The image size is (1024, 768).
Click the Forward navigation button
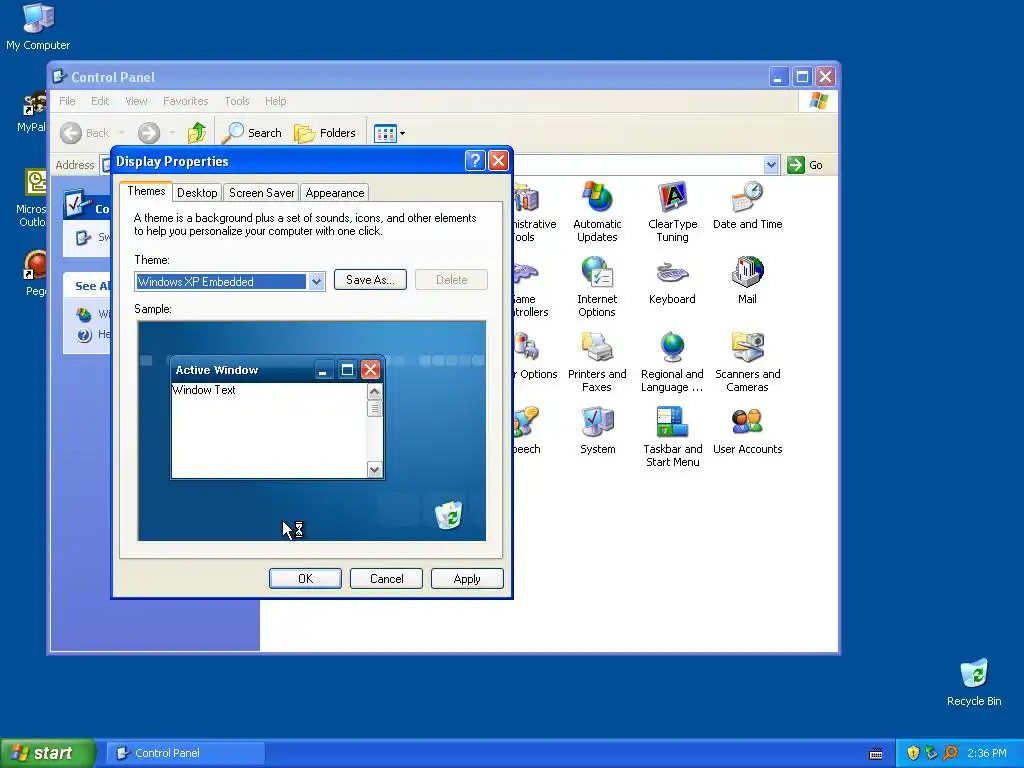click(x=149, y=133)
